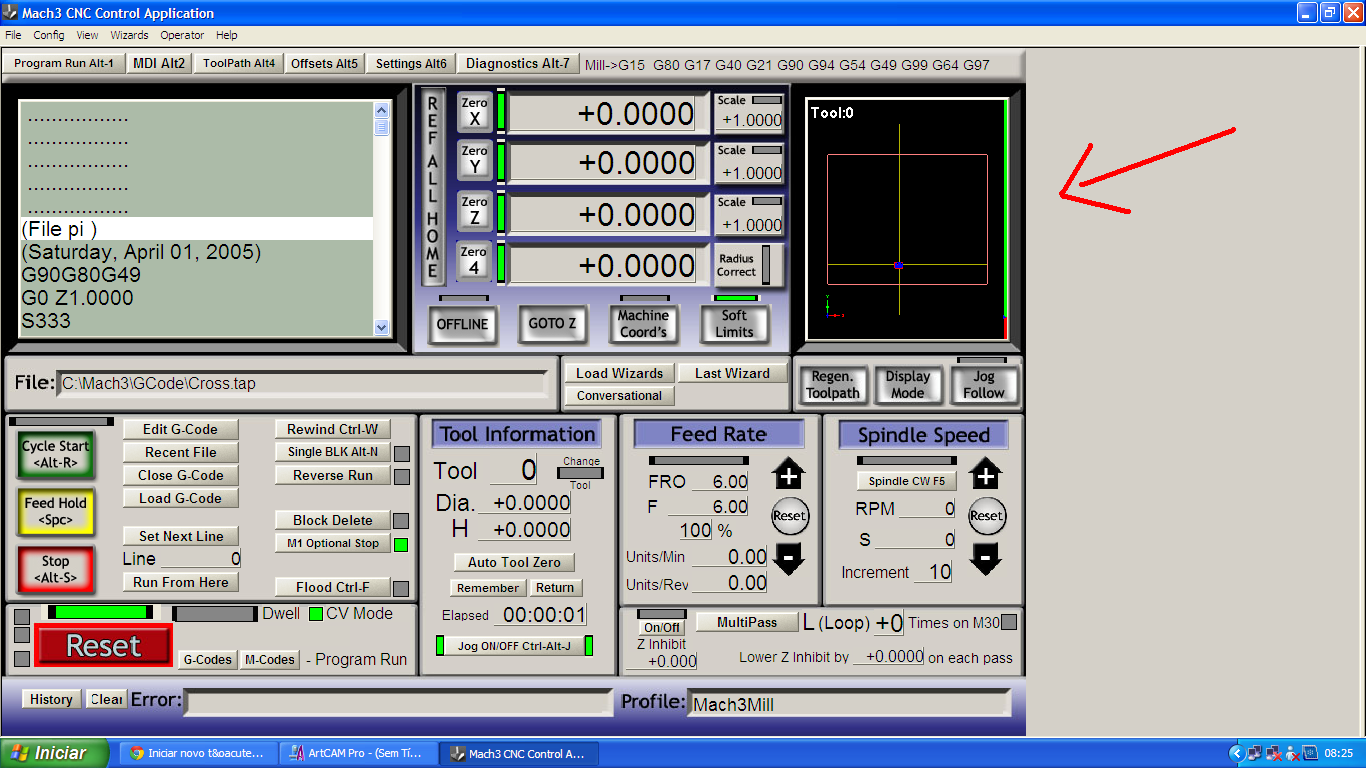Screen dimensions: 1366x768
Task: Click the GOTO Z button
Action: coord(552,324)
